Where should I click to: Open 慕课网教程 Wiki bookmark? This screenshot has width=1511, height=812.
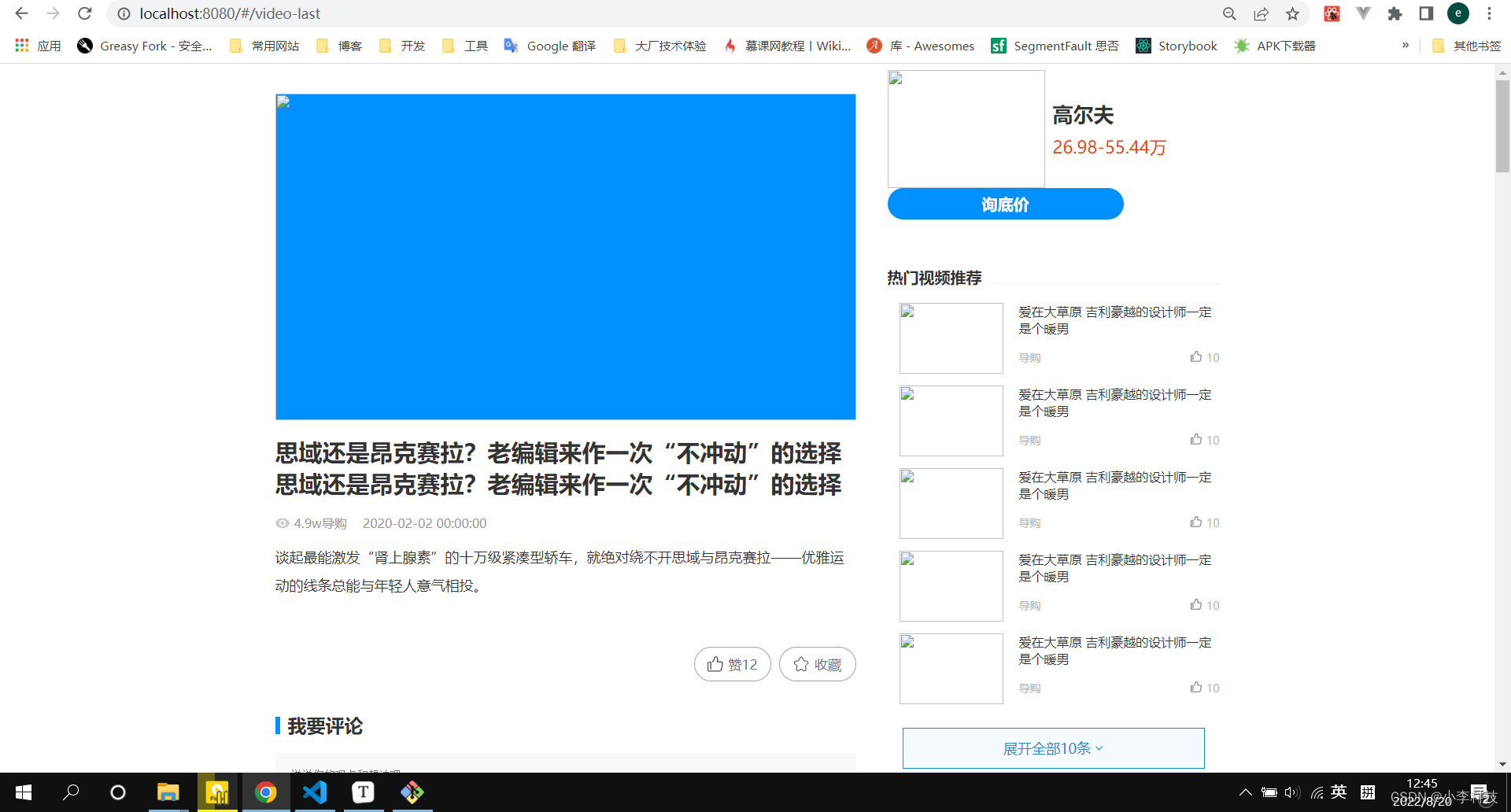coord(787,46)
